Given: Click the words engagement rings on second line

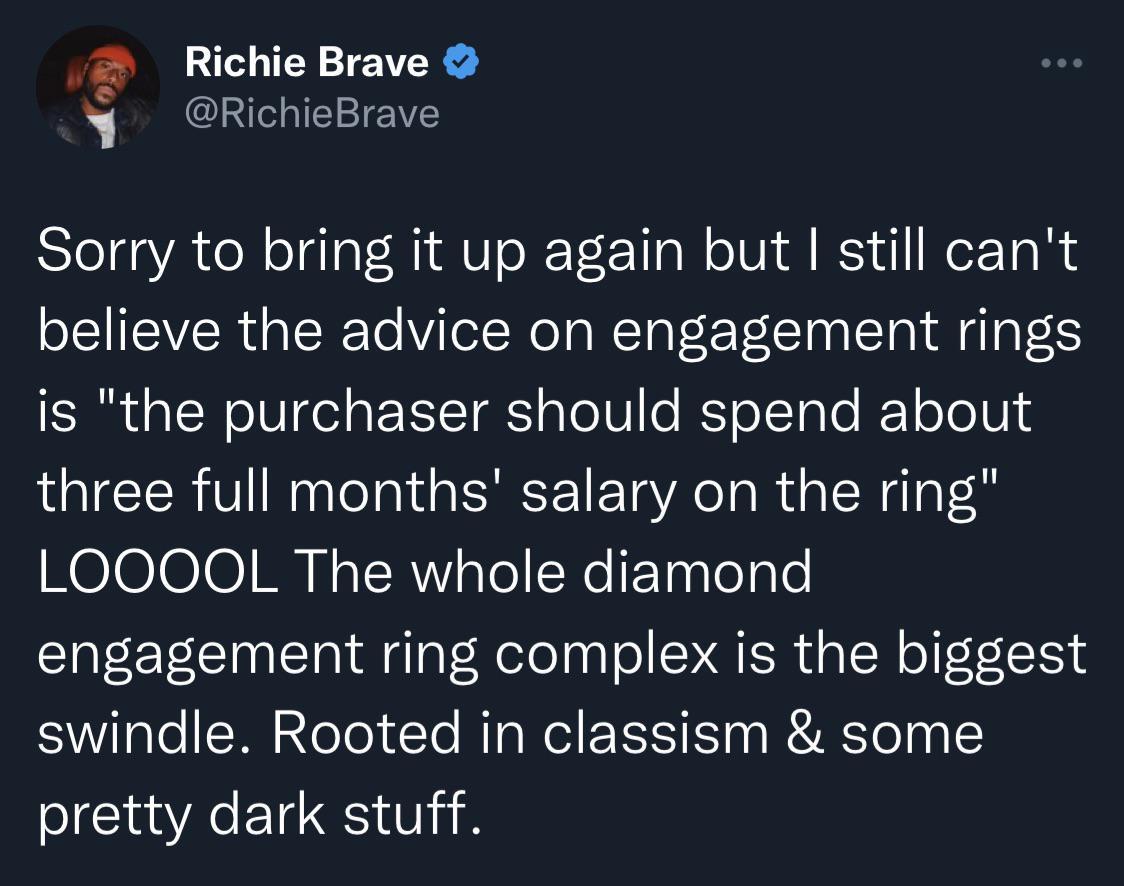Looking at the screenshot, I should (846, 334).
